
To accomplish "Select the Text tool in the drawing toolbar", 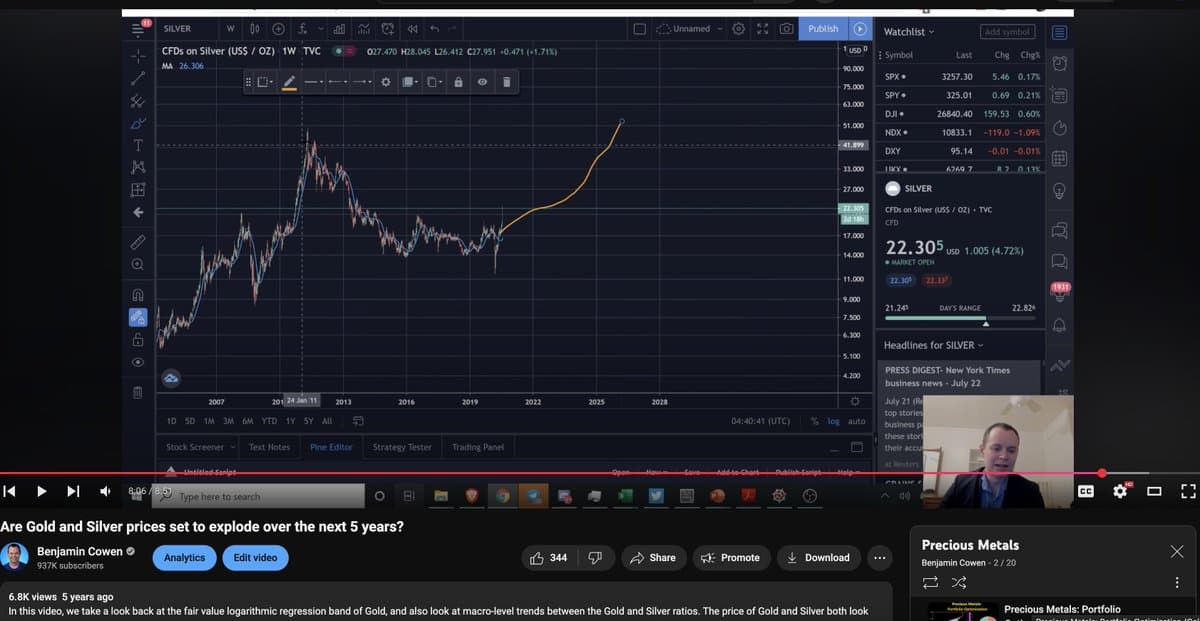I will click(x=137, y=144).
